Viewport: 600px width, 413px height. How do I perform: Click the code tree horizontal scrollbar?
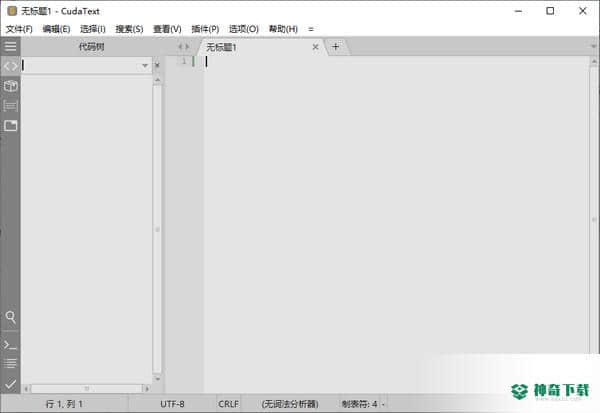tap(87, 389)
